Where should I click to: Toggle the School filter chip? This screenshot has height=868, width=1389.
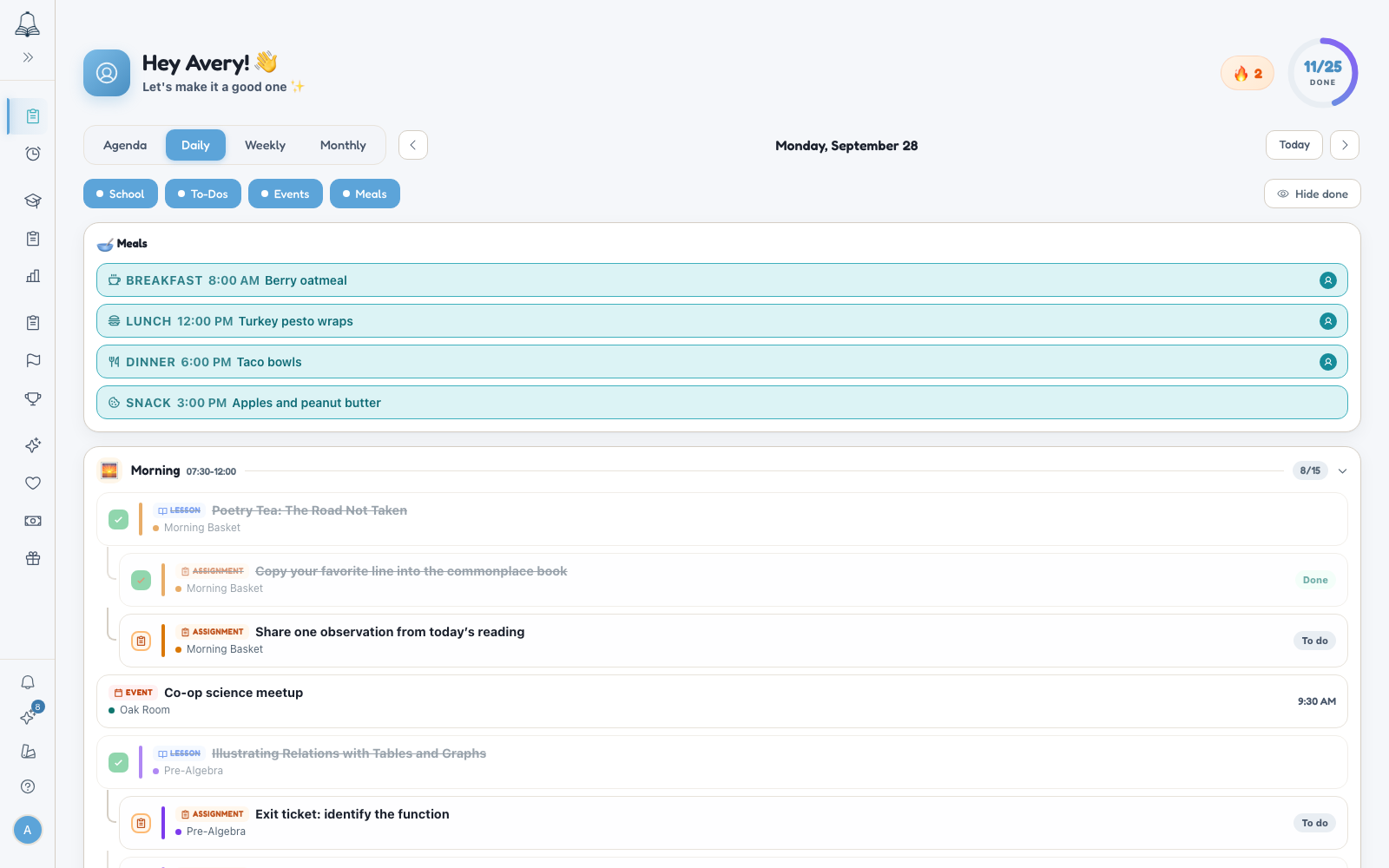121,194
